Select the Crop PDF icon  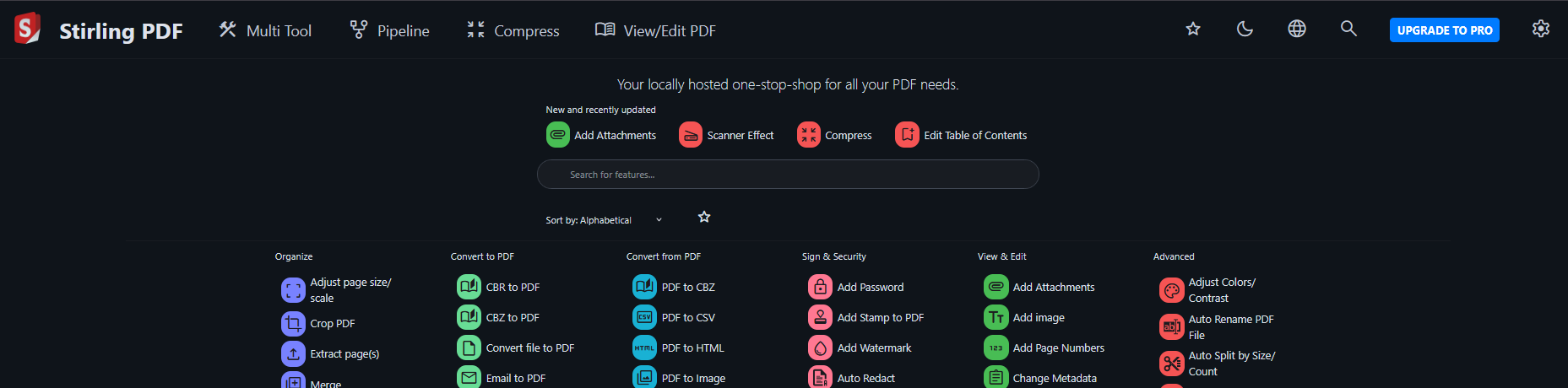coord(293,324)
